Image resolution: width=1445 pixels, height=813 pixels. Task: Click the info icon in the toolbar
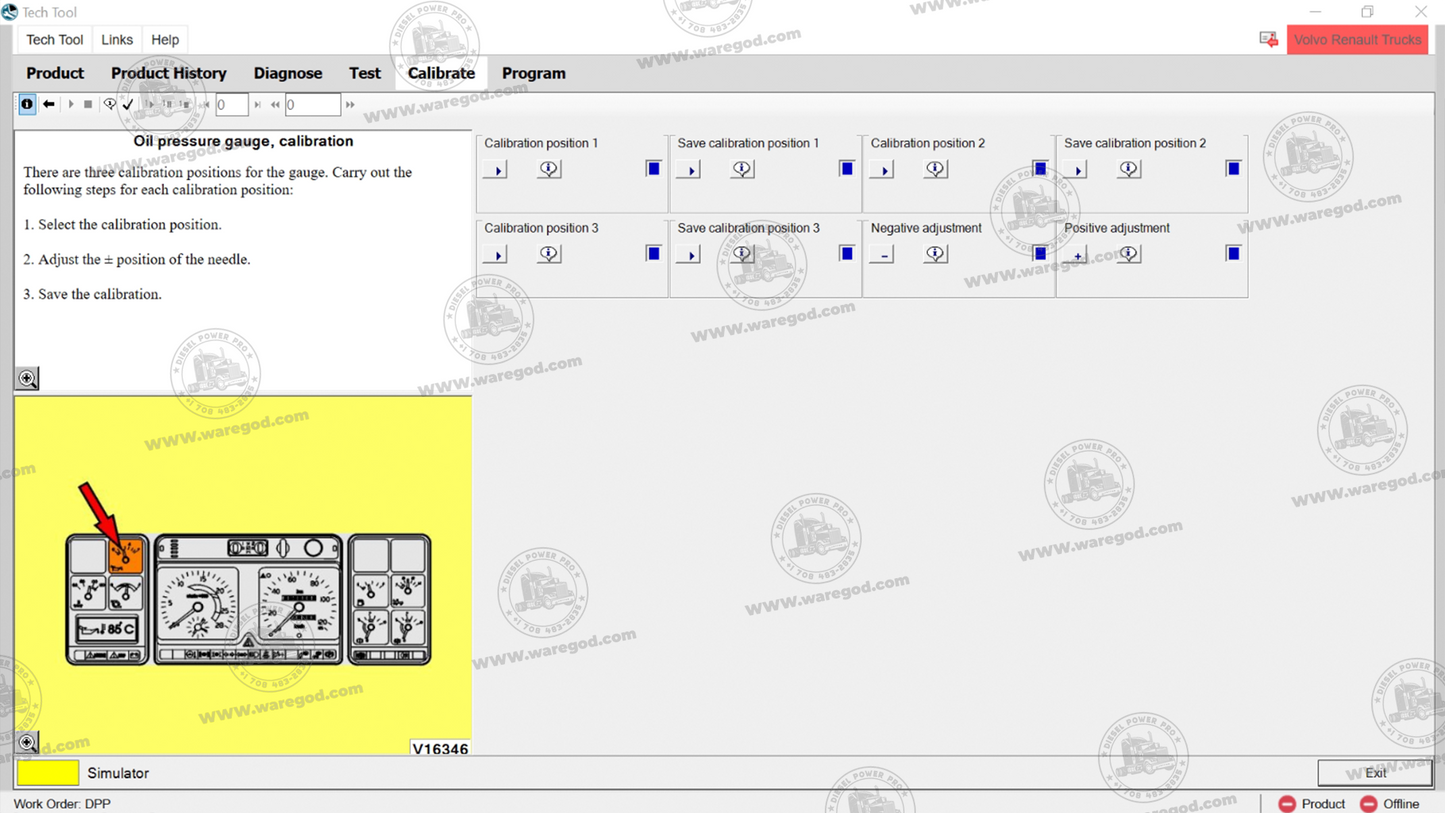[x=27, y=104]
